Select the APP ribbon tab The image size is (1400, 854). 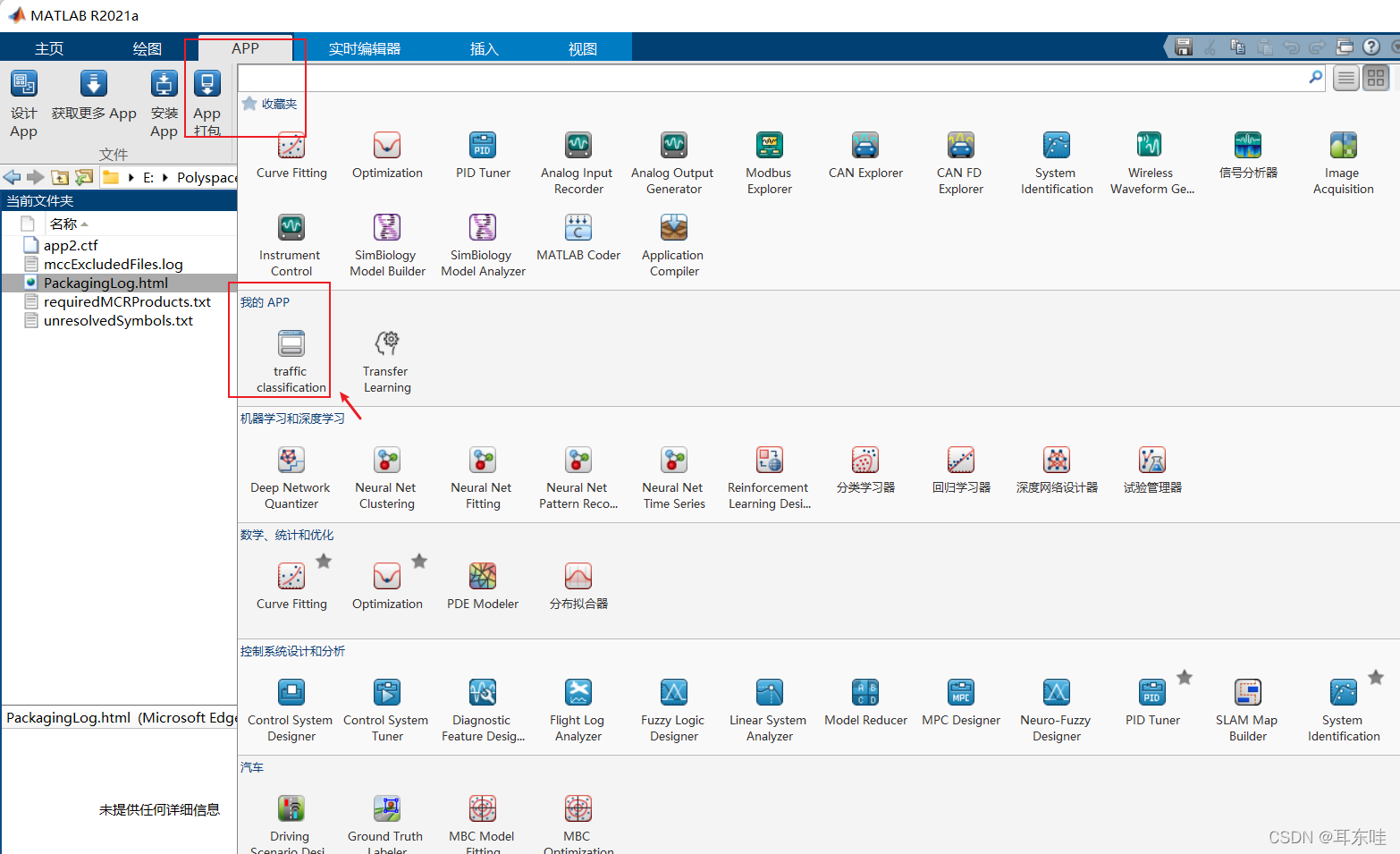pos(245,48)
